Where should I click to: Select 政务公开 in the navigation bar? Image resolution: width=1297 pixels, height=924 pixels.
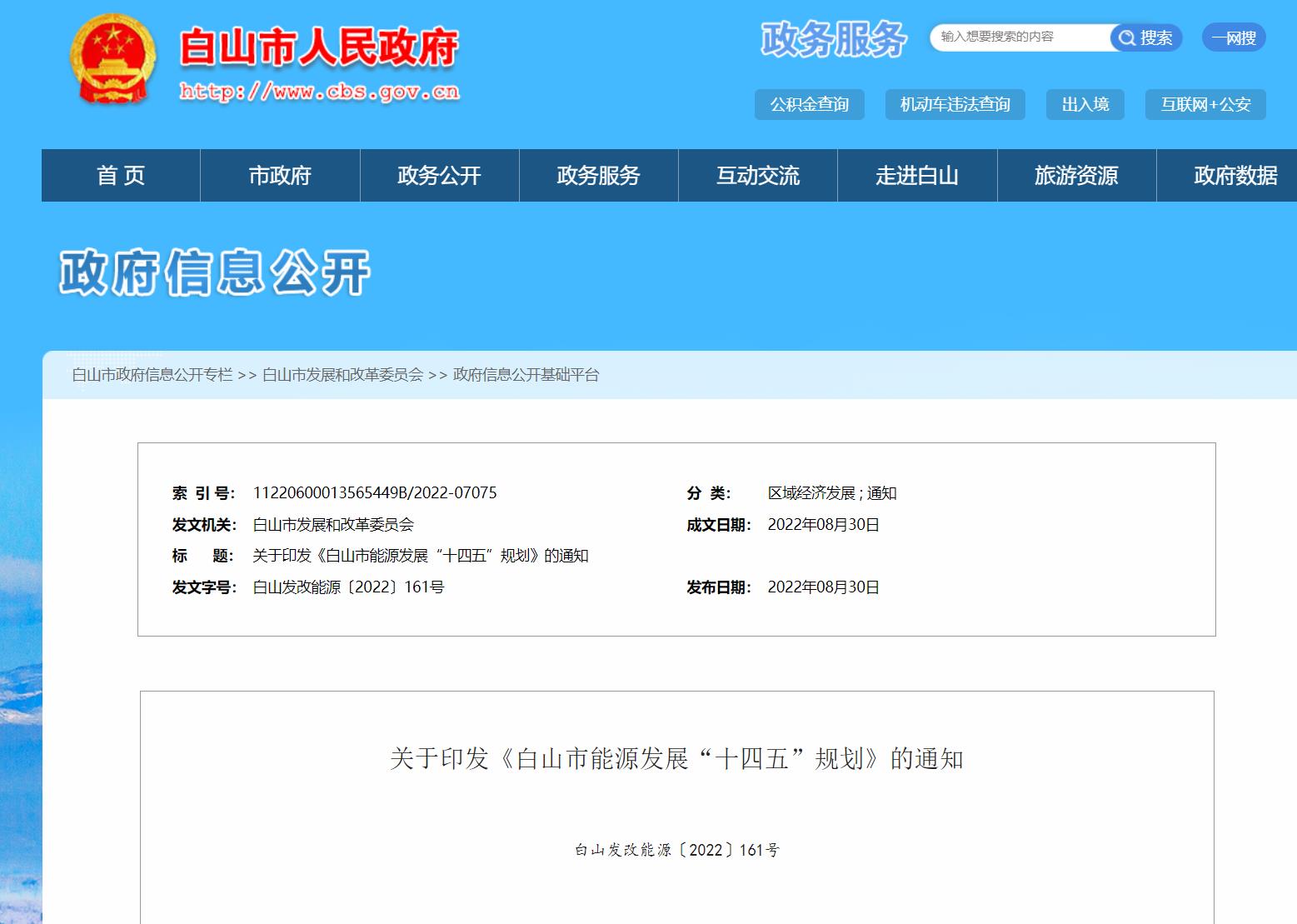pyautogui.click(x=439, y=176)
